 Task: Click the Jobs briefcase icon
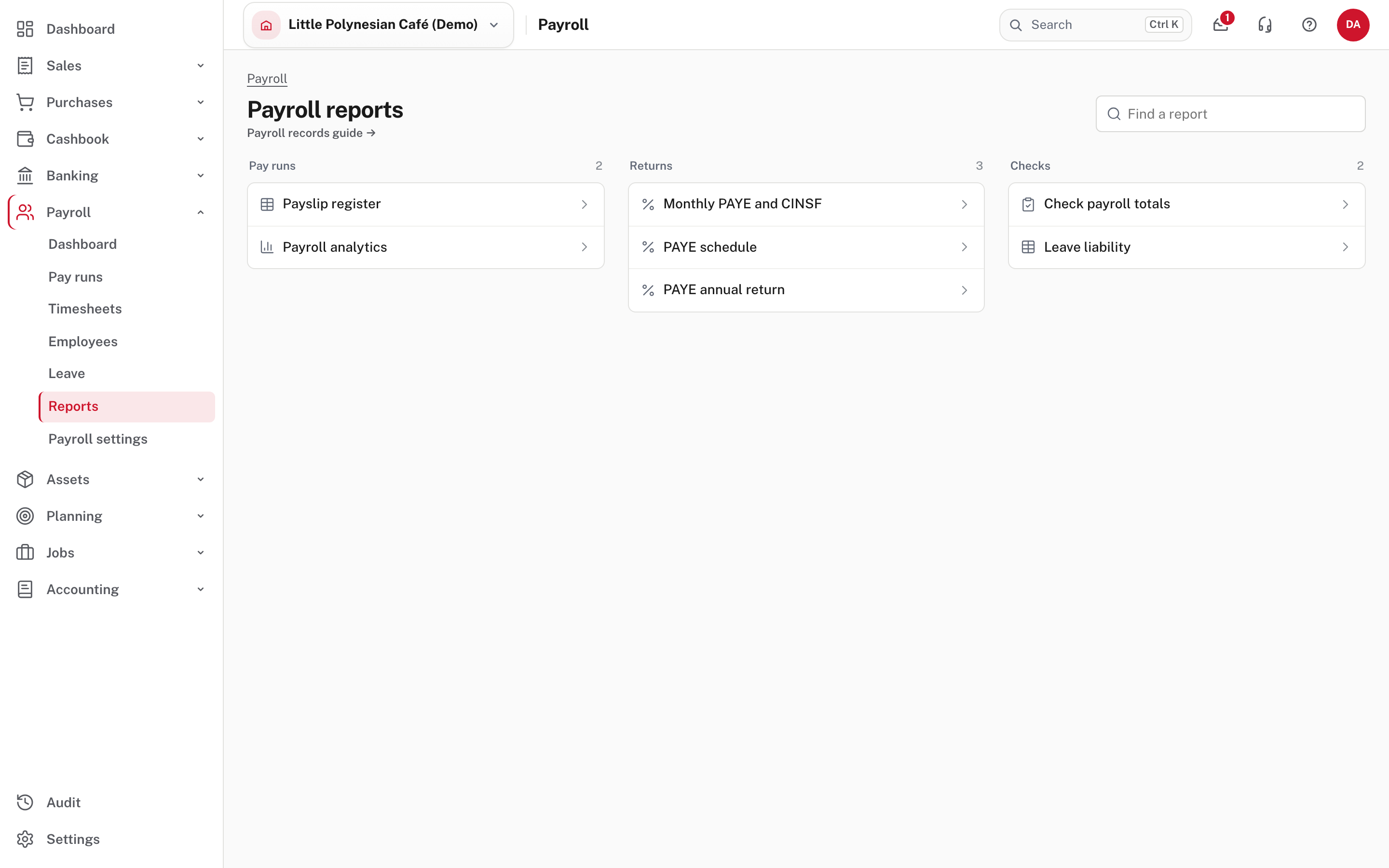tap(25, 553)
